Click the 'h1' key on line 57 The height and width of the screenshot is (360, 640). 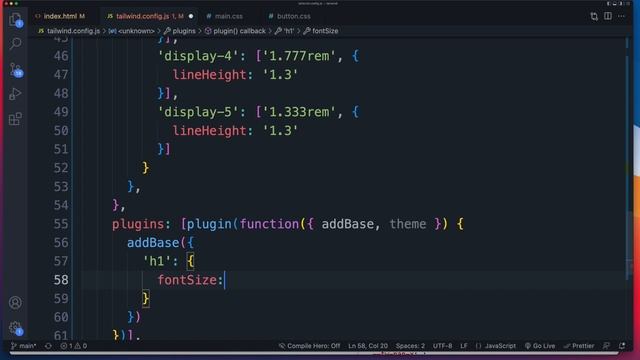pos(156,261)
